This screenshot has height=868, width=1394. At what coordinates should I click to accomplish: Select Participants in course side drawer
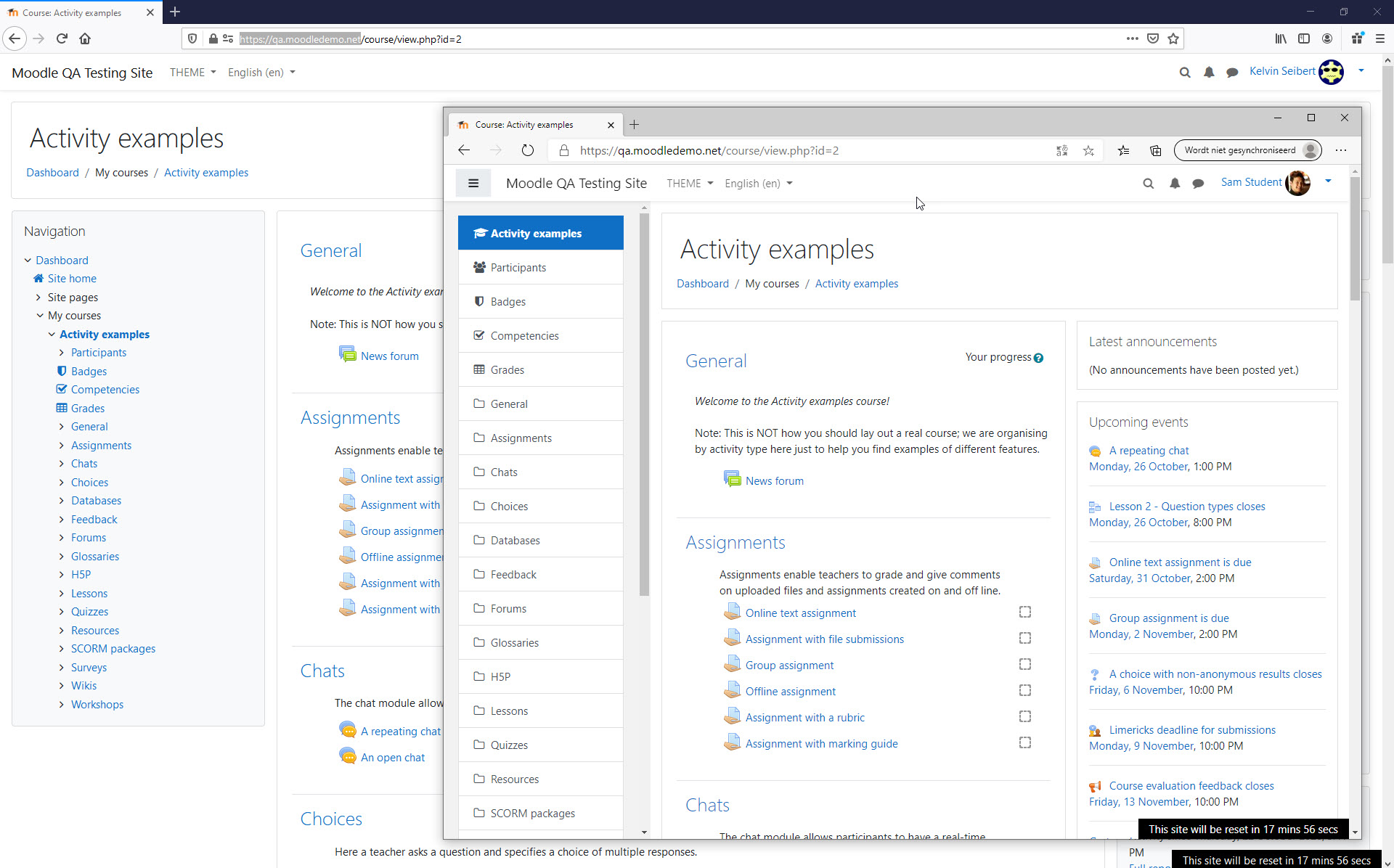[540, 267]
